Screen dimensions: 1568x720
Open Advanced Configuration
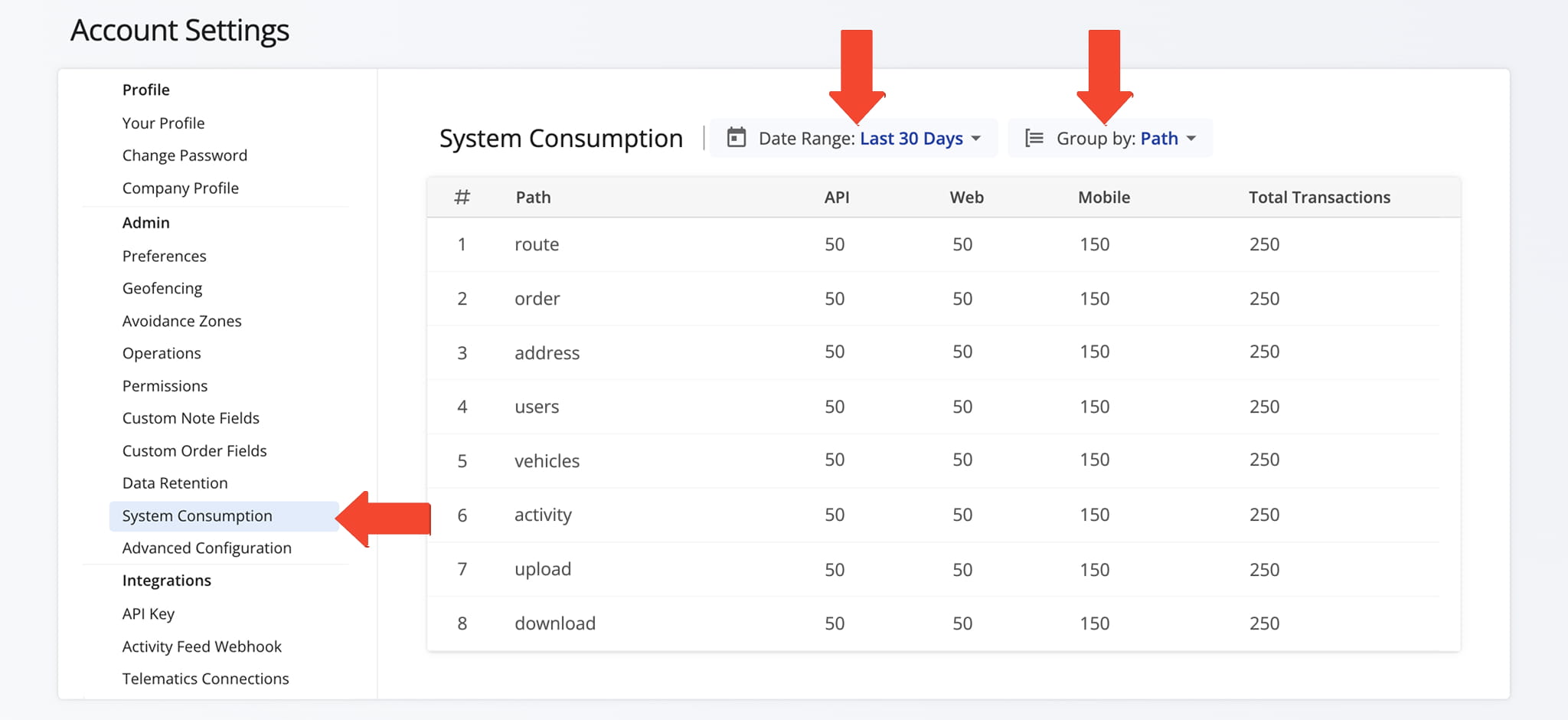(x=207, y=548)
